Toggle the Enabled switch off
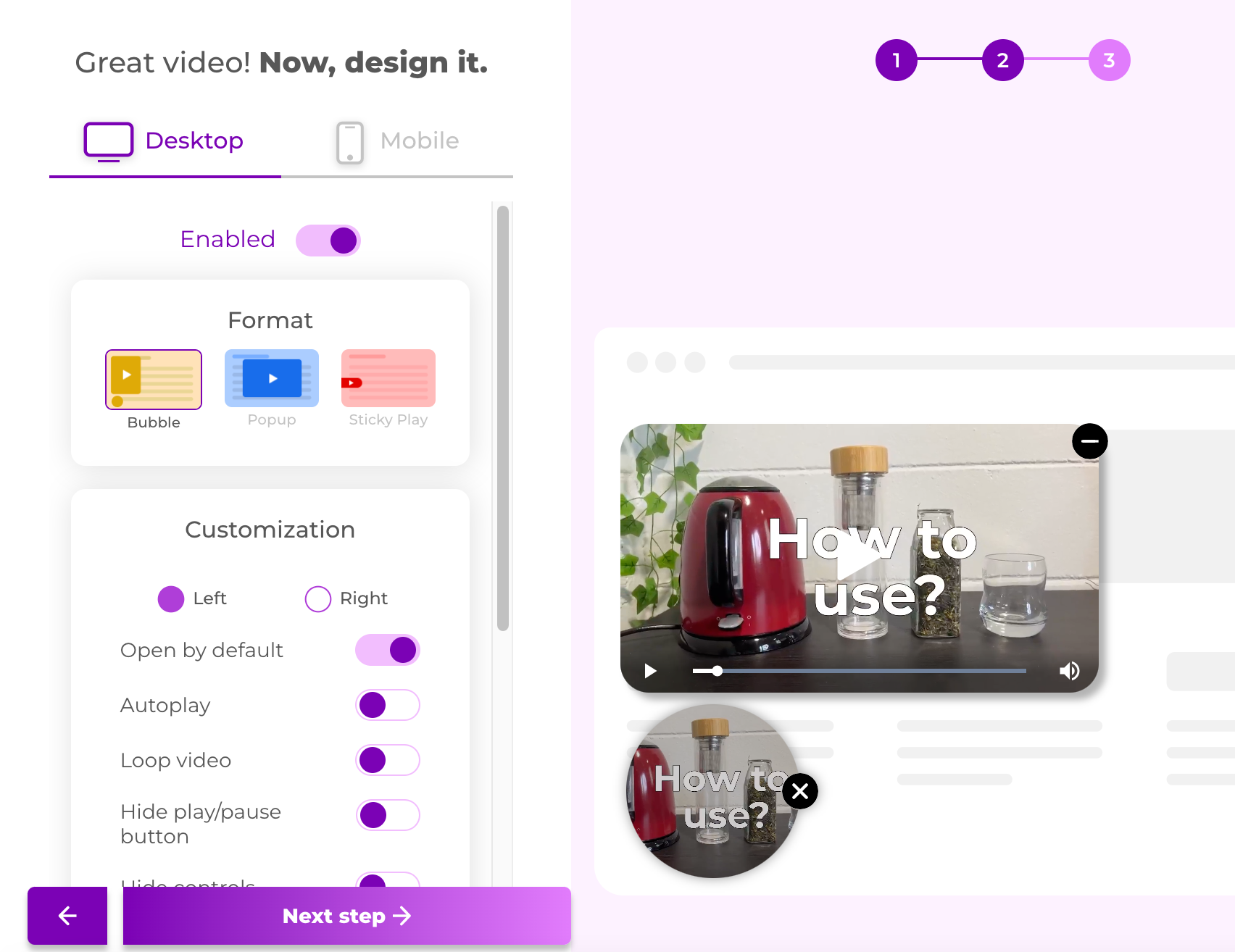The width and height of the screenshot is (1235, 952). pyautogui.click(x=328, y=241)
